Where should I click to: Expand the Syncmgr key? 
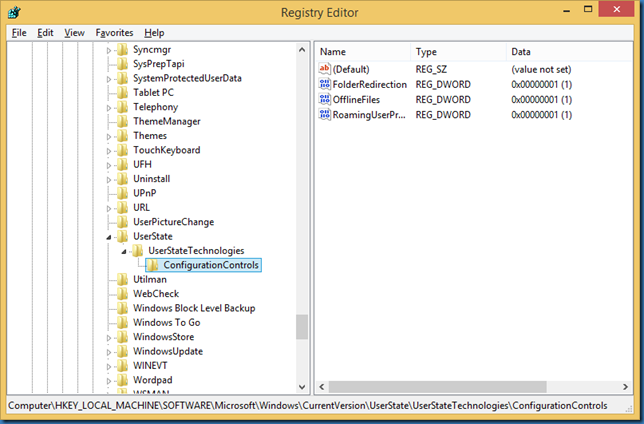(x=109, y=51)
